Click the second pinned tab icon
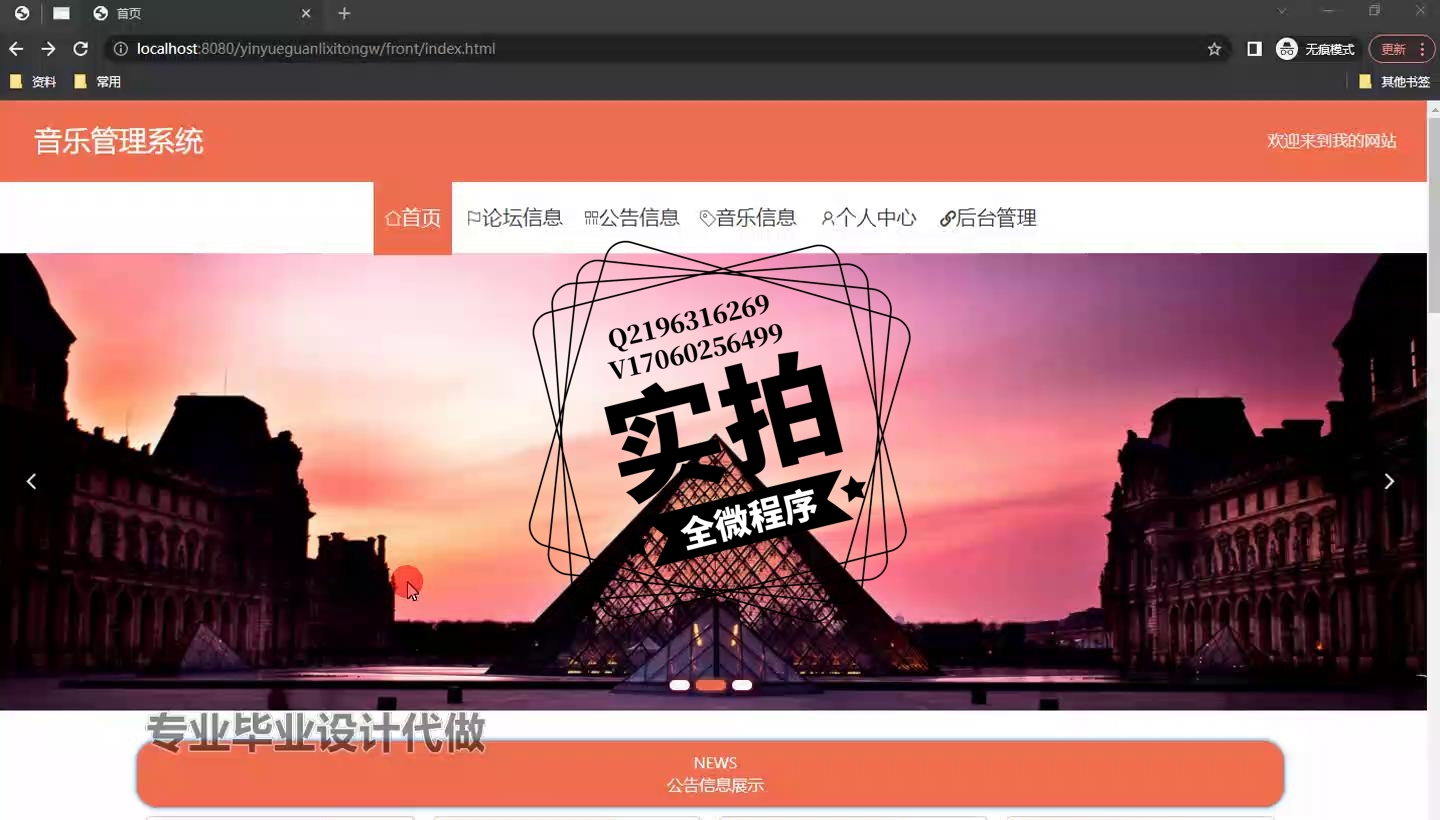Image resolution: width=1440 pixels, height=820 pixels. point(61,13)
